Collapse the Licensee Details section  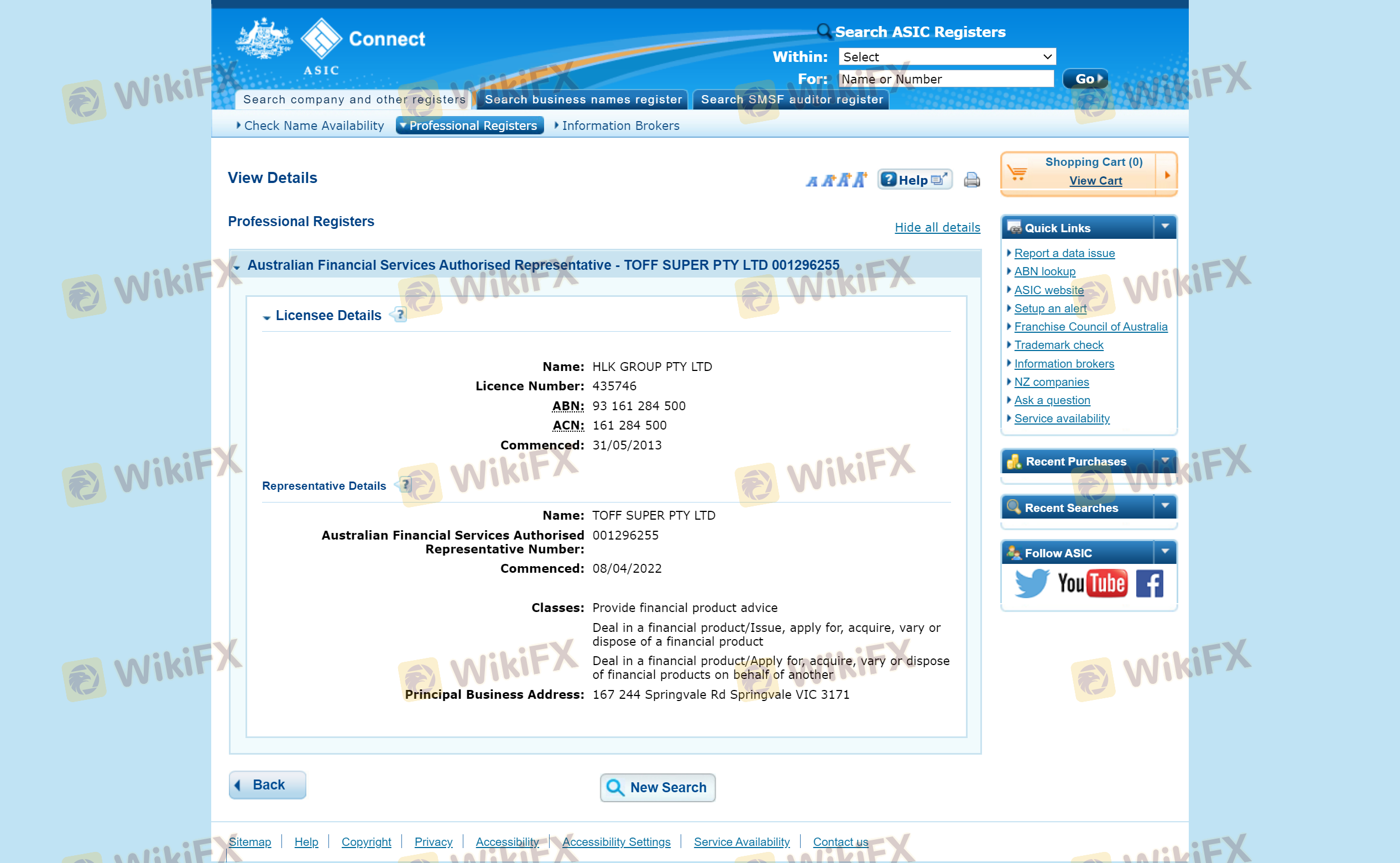pyautogui.click(x=267, y=317)
